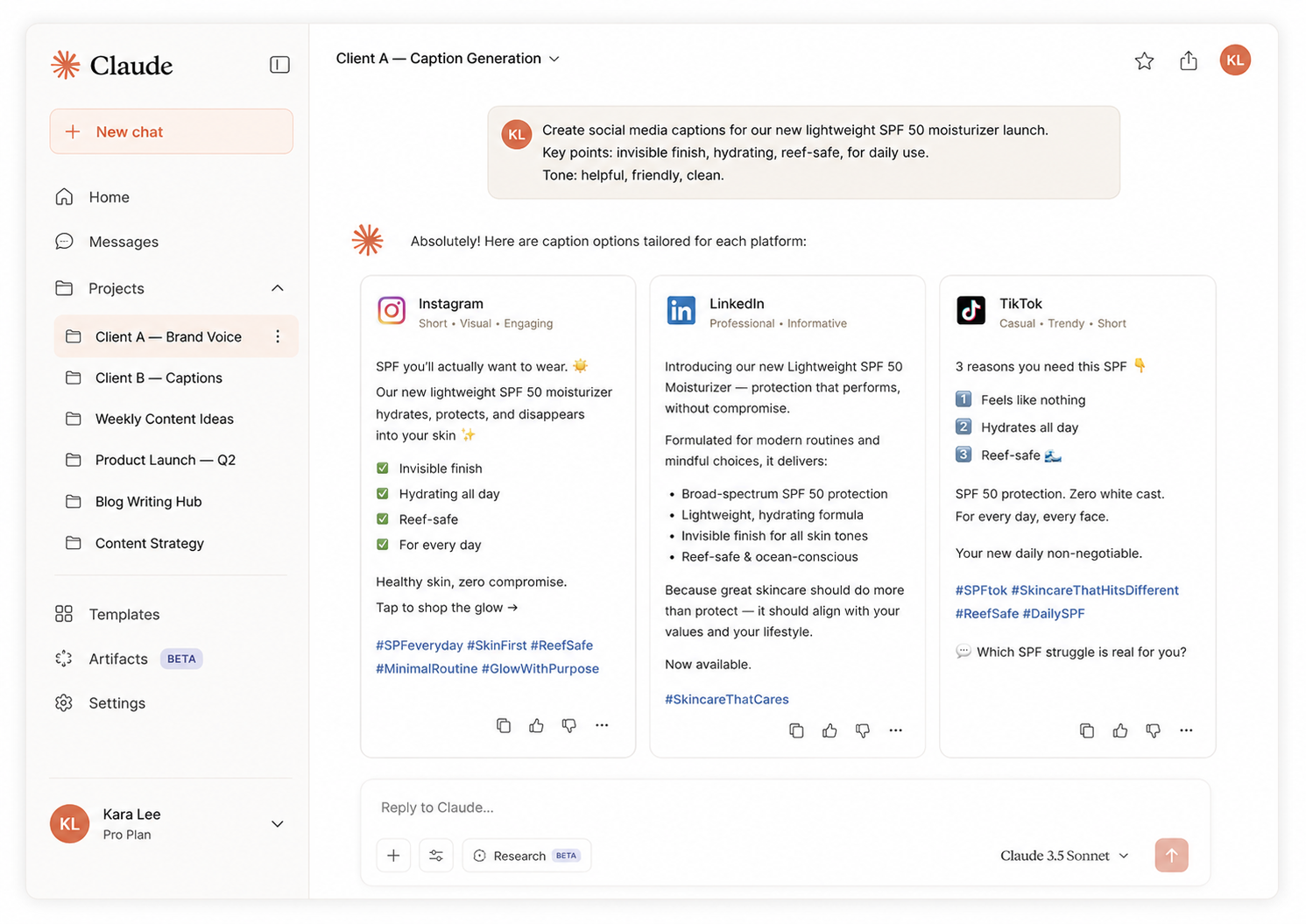Click the 'Pro Plan' label under Kara Lee

click(127, 835)
